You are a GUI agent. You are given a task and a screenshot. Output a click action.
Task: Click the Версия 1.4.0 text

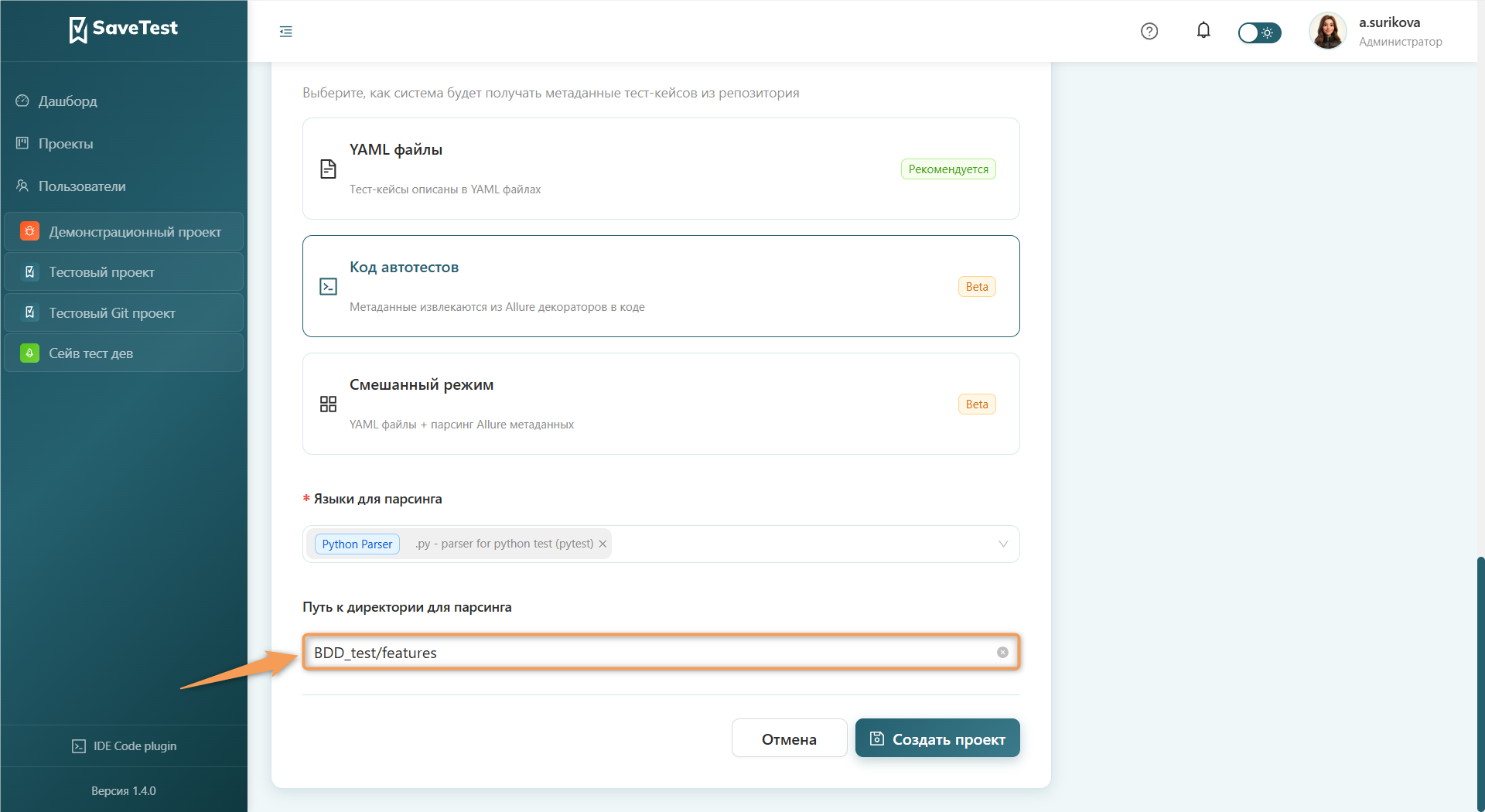pyautogui.click(x=124, y=790)
